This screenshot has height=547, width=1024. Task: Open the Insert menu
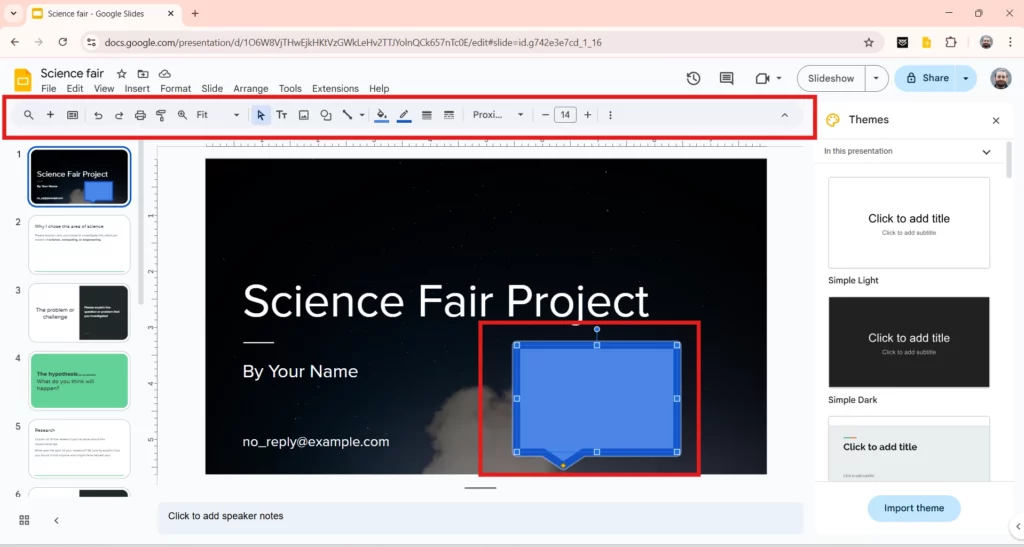(x=137, y=89)
